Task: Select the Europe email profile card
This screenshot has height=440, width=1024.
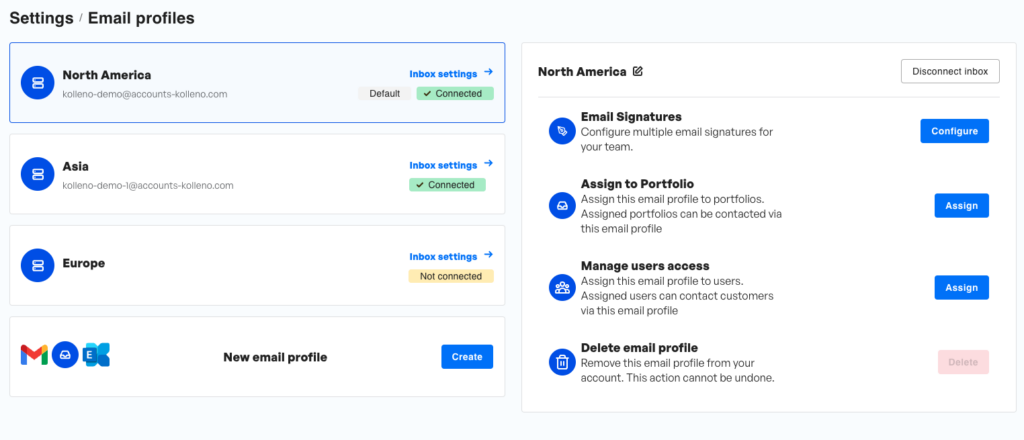Action: pos(257,265)
